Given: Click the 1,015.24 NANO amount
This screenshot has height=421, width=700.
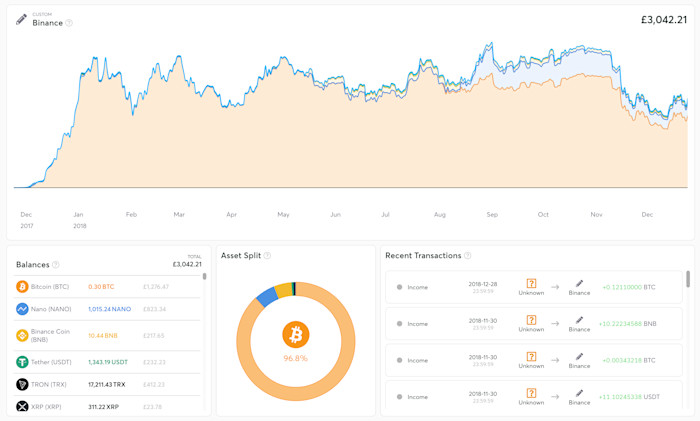Looking at the screenshot, I should click(x=109, y=309).
